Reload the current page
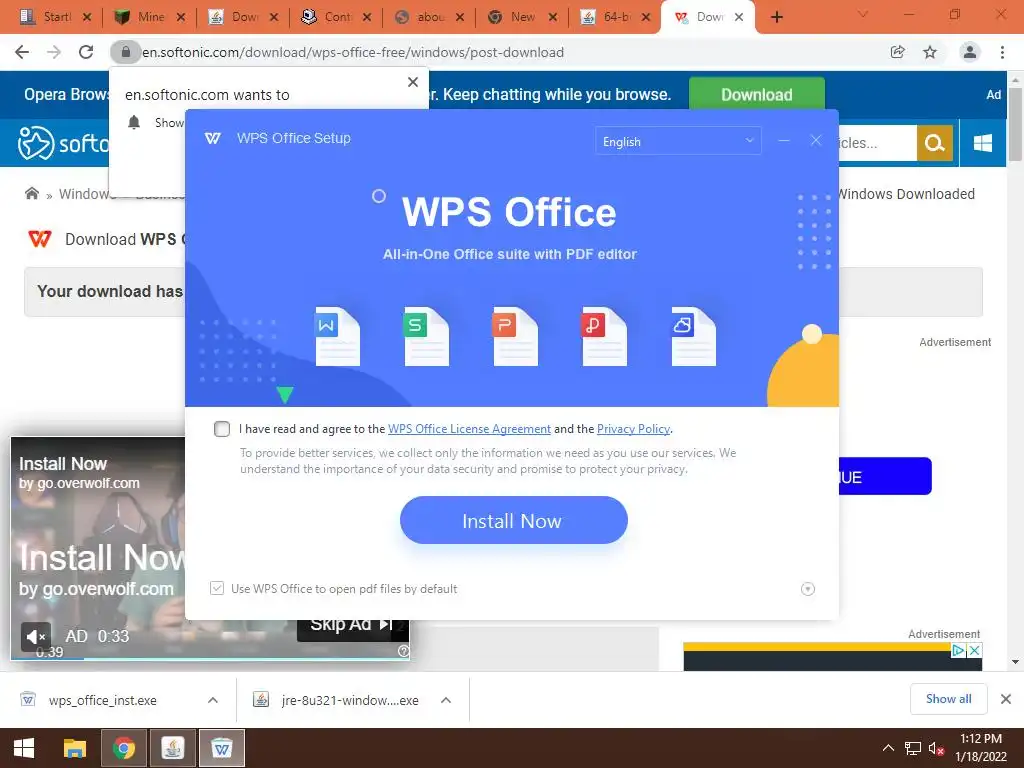Viewport: 1024px width, 768px height. 86,52
